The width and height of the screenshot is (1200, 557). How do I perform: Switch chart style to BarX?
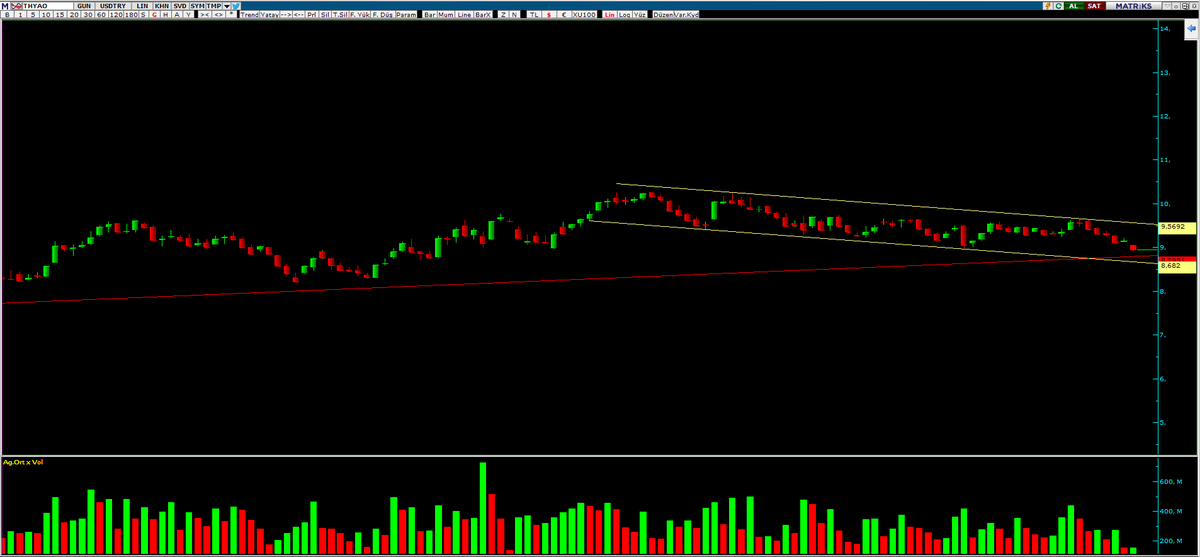pos(483,15)
